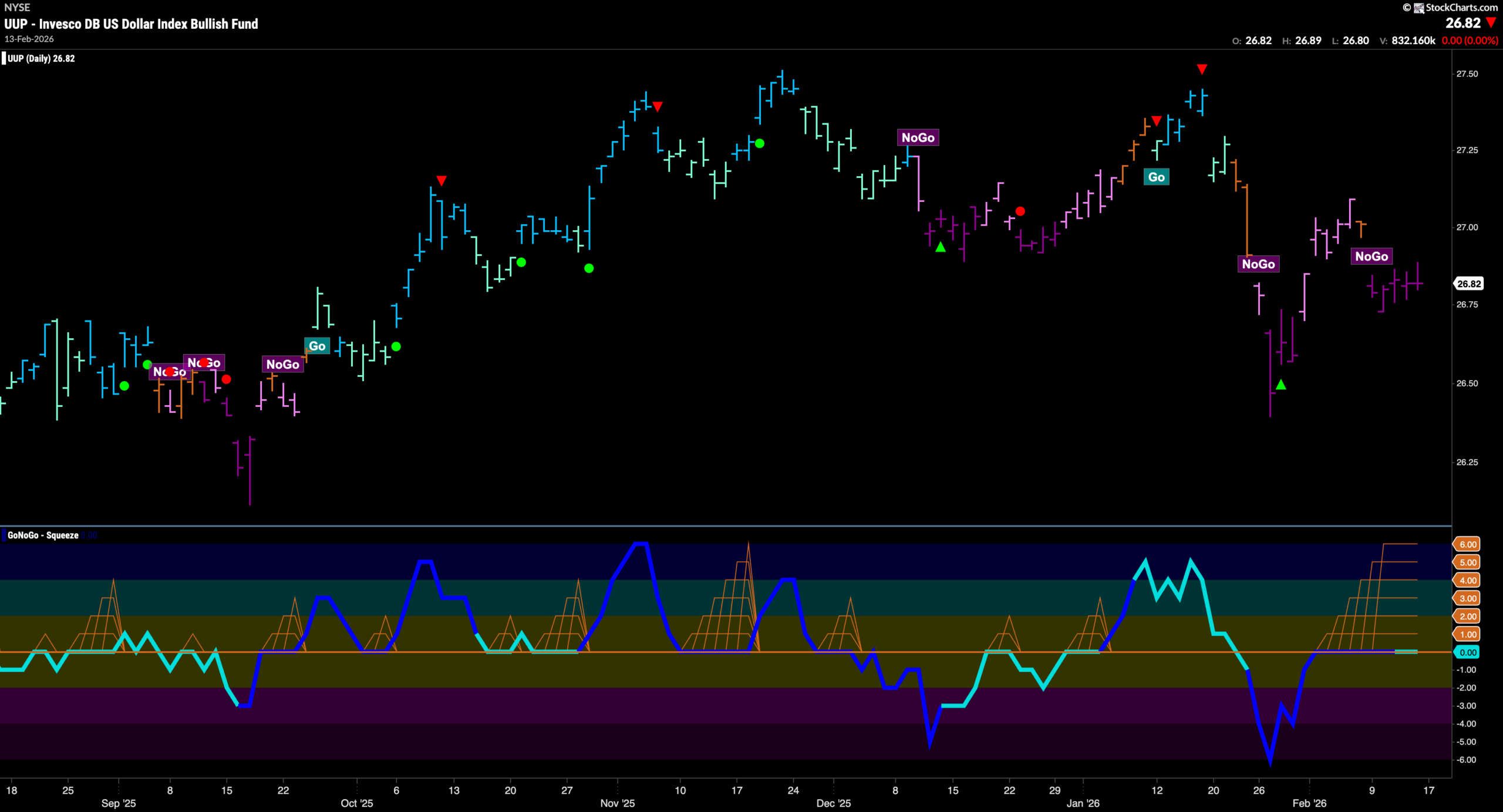The height and width of the screenshot is (812, 1503).
Task: Click the current price tag 26.82 on axis
Action: coord(1469,284)
